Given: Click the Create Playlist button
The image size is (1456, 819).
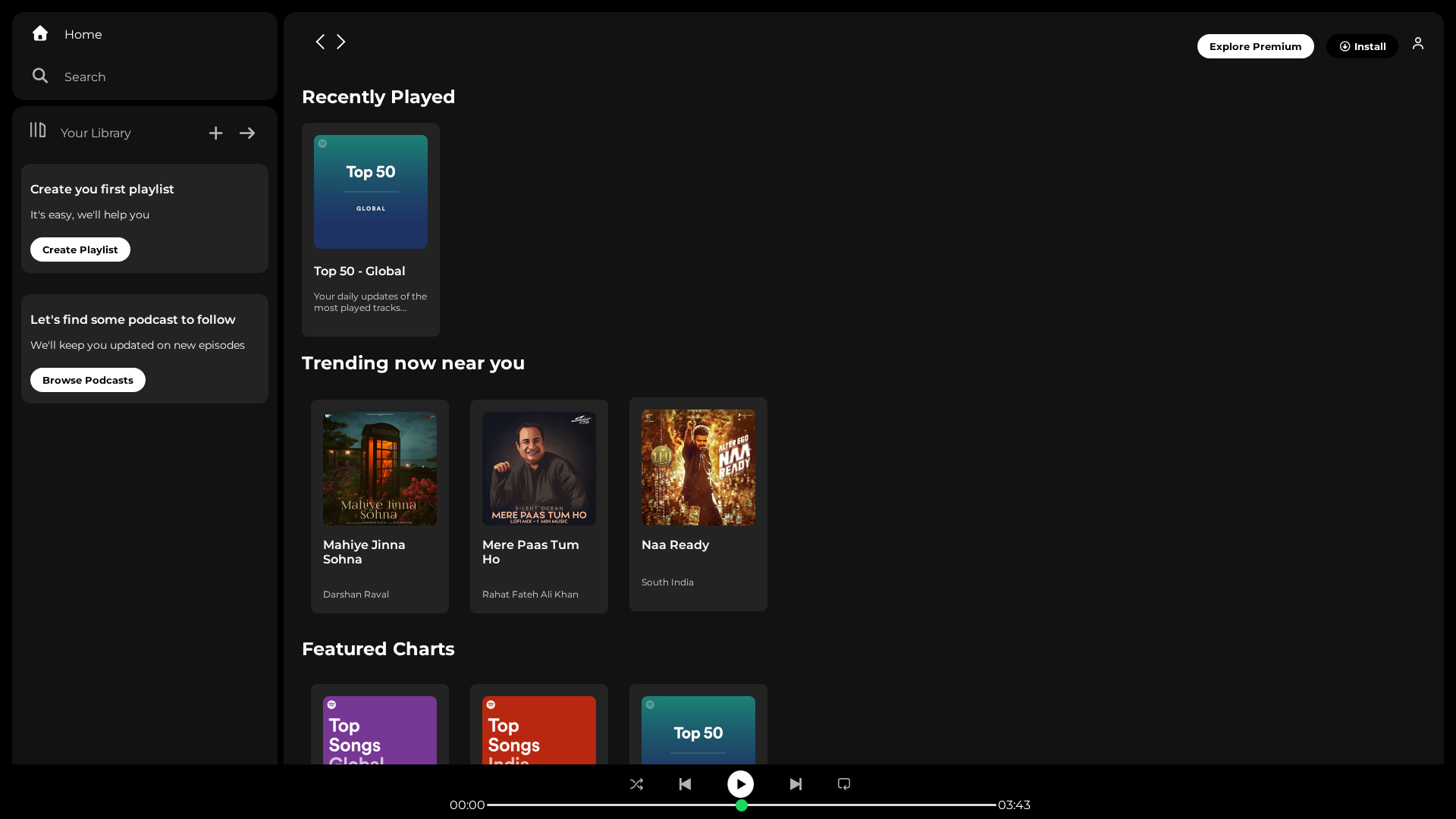Looking at the screenshot, I should click(80, 249).
